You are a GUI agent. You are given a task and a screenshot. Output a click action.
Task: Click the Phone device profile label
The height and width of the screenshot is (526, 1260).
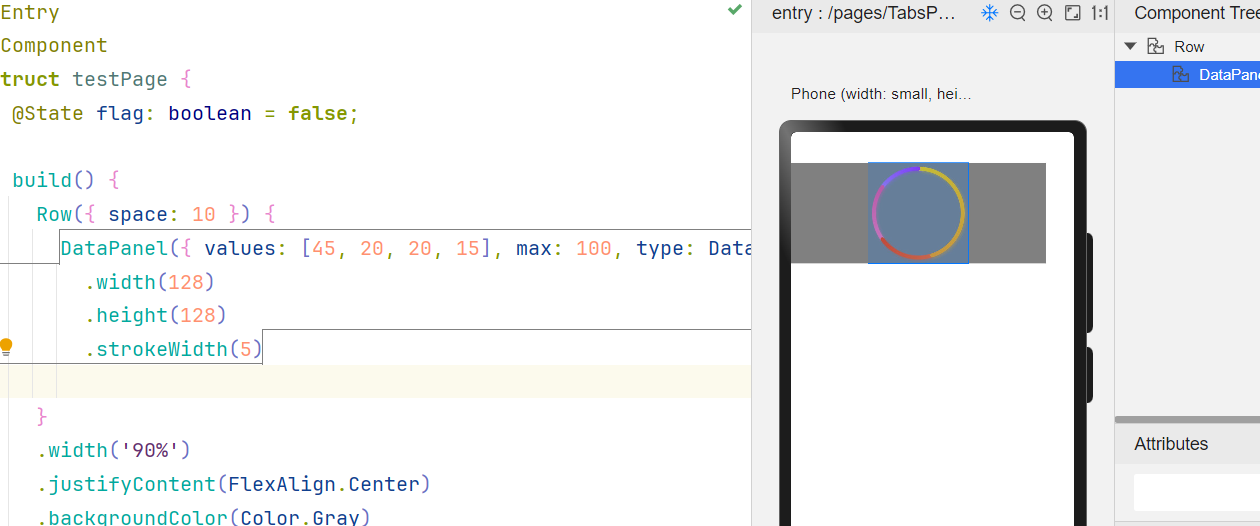(x=880, y=93)
